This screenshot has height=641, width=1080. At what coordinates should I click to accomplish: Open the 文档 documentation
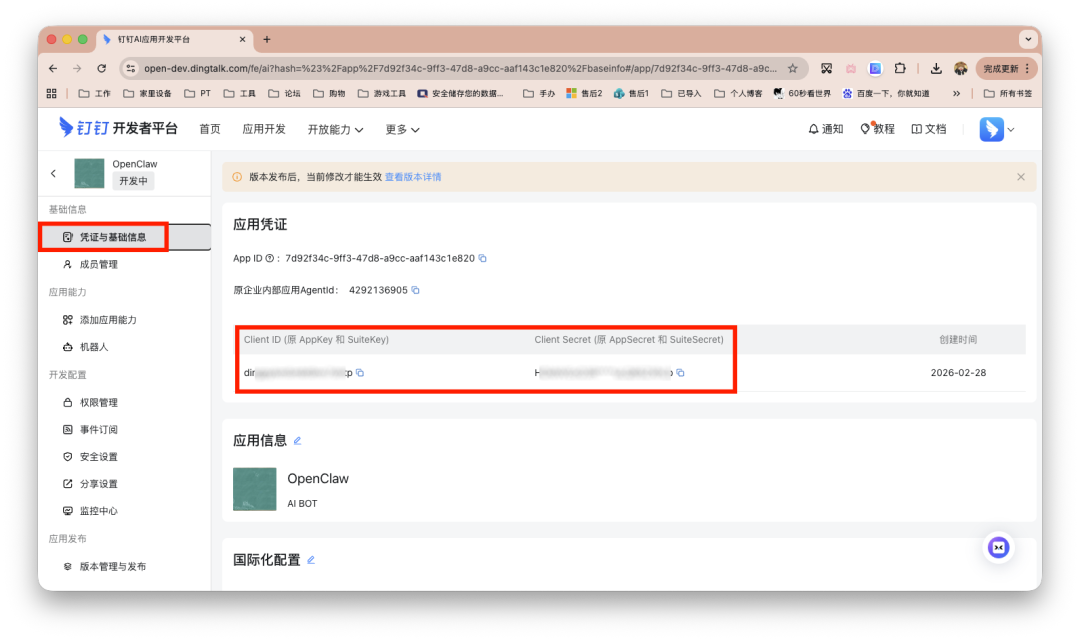click(930, 128)
